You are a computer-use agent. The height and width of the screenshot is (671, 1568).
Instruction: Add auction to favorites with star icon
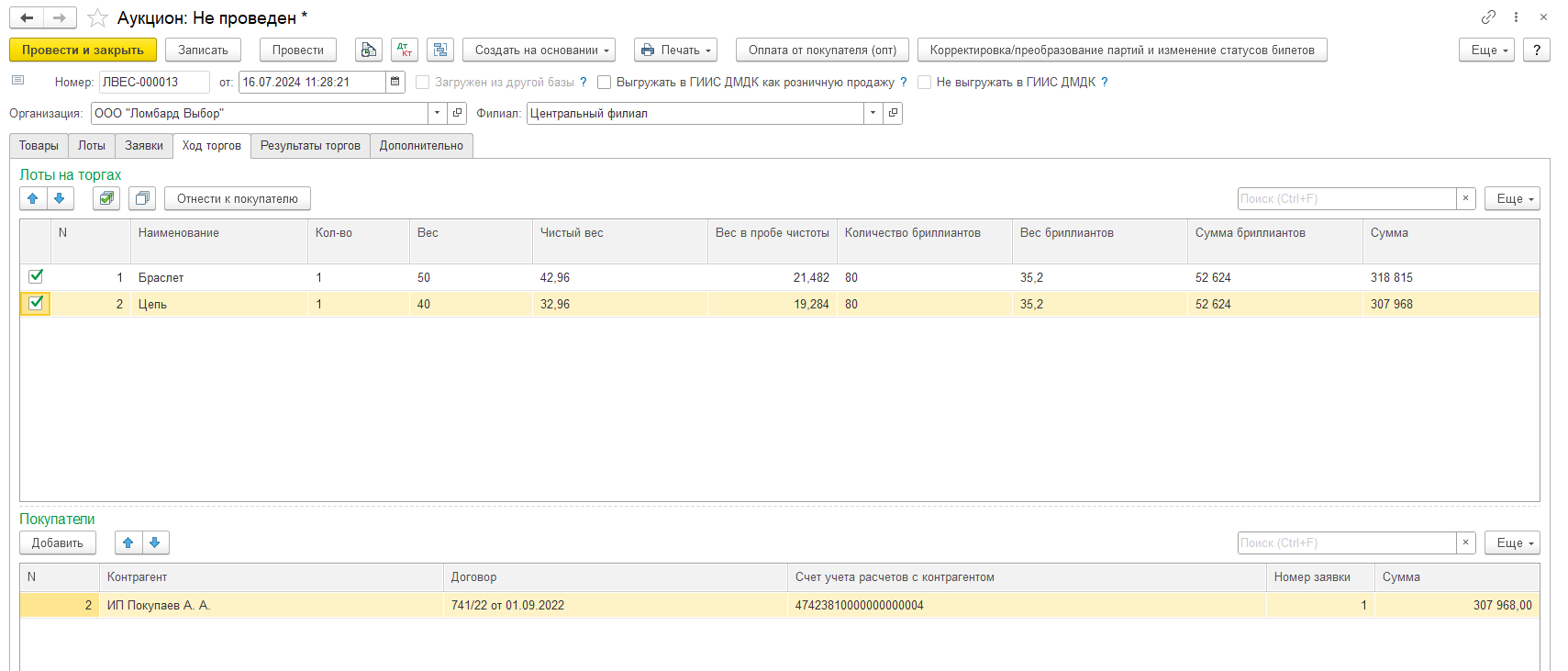point(97,18)
